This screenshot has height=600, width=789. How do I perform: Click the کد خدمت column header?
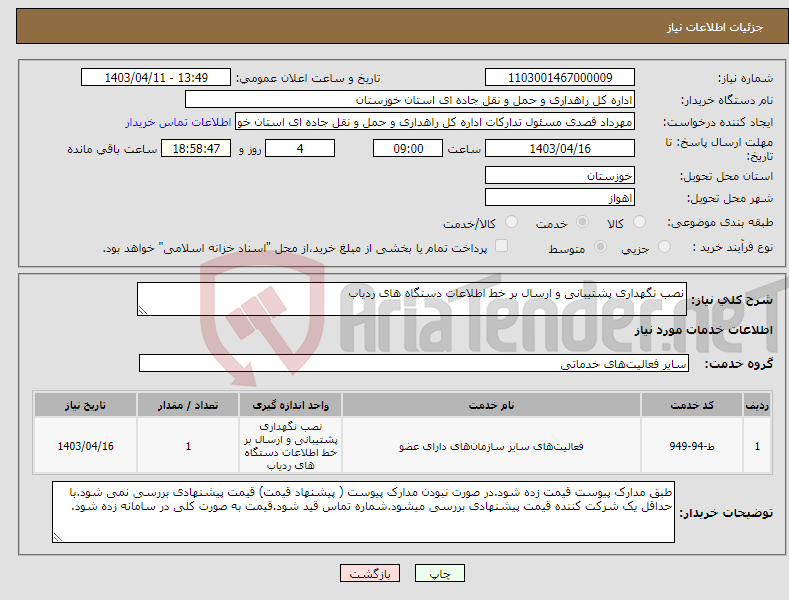692,405
